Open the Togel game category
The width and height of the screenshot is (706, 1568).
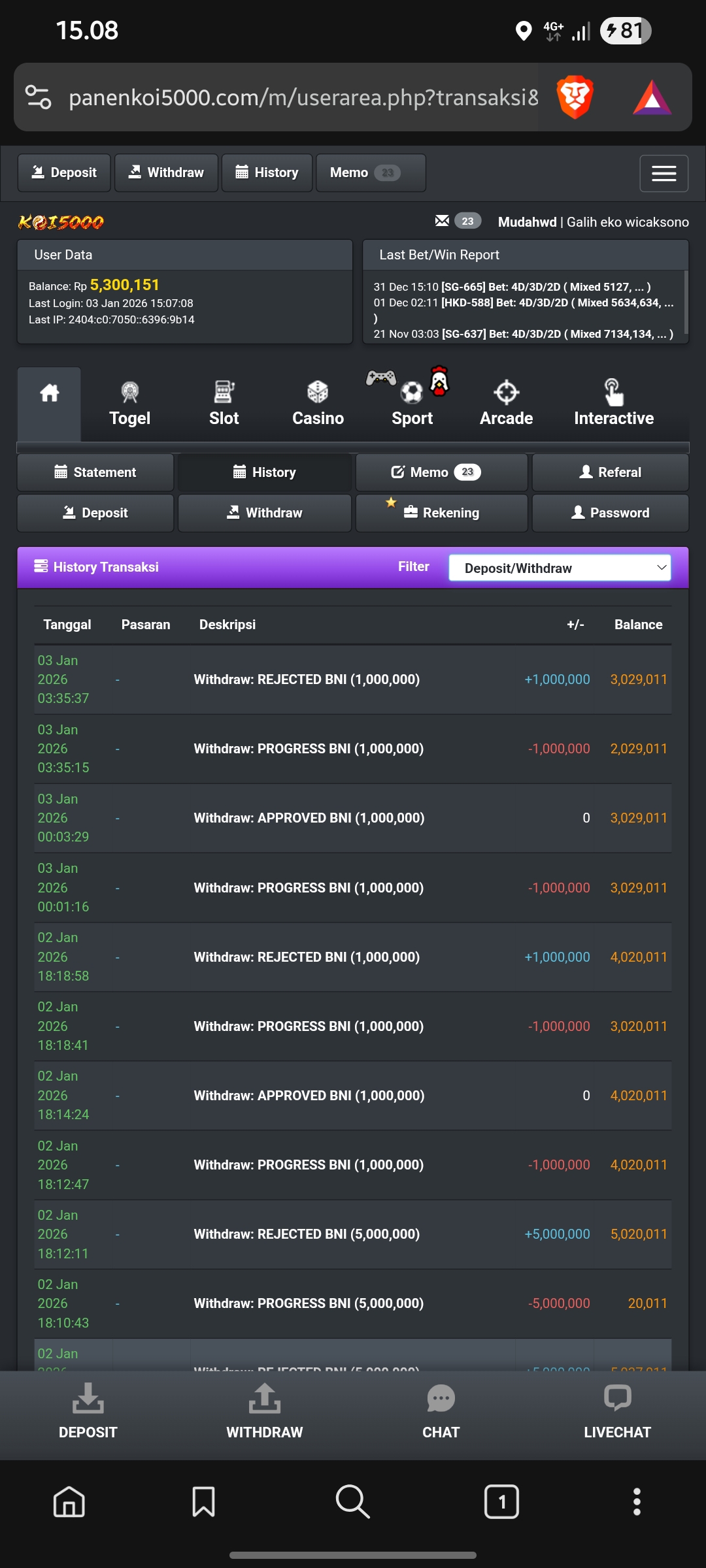[x=129, y=404]
